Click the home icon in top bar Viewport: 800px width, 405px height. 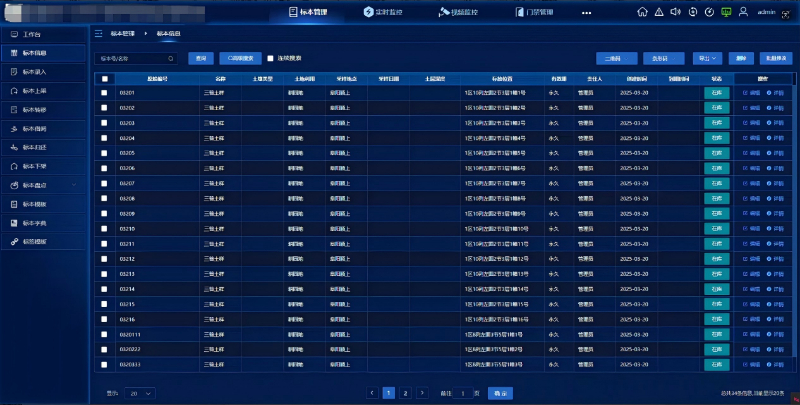[x=641, y=12]
